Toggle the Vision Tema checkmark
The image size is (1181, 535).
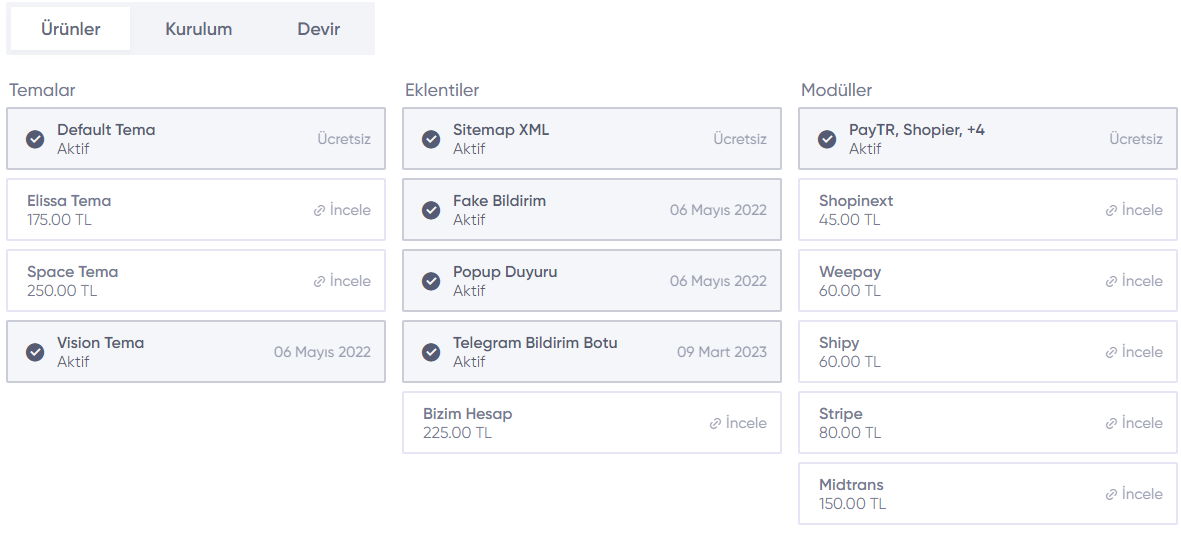pyautogui.click(x=35, y=352)
